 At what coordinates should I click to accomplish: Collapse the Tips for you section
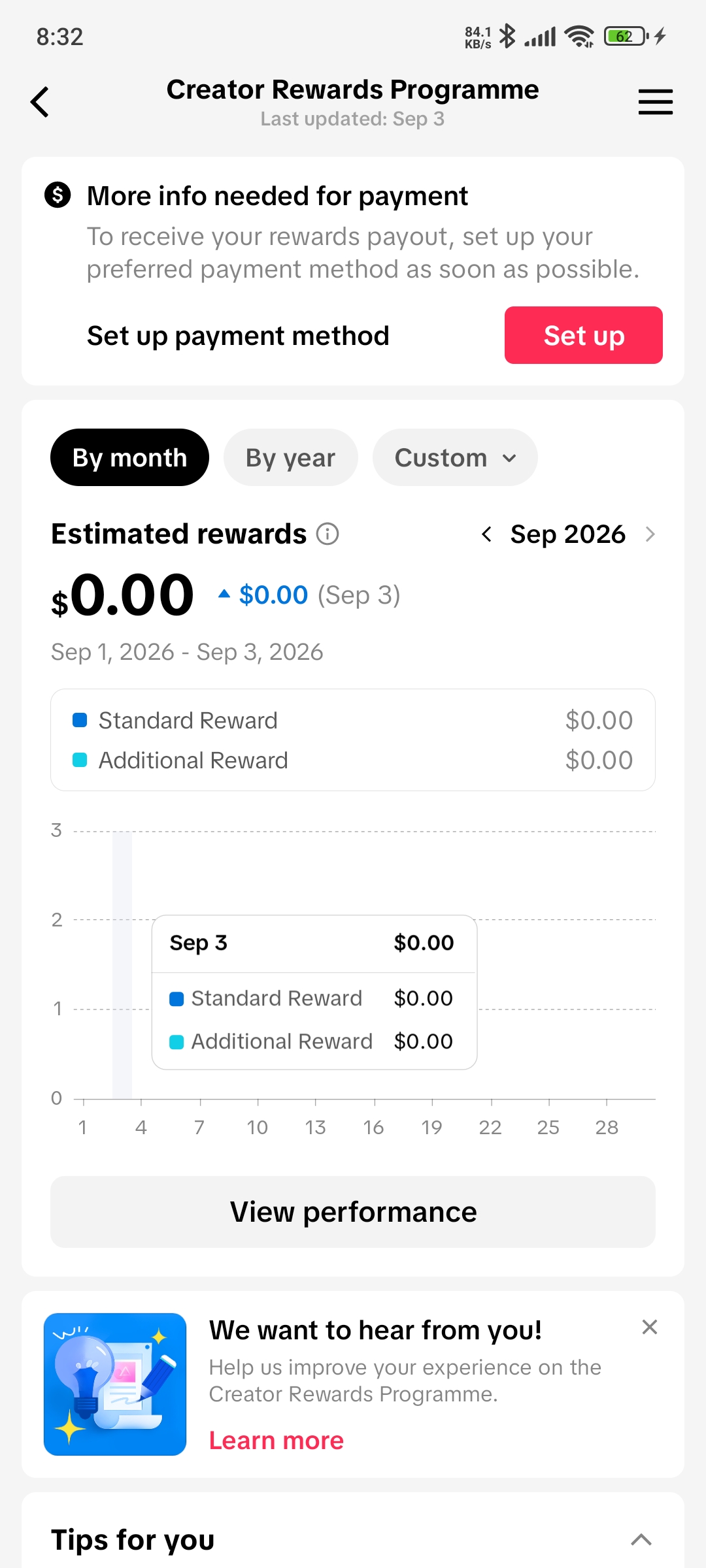(x=641, y=1539)
